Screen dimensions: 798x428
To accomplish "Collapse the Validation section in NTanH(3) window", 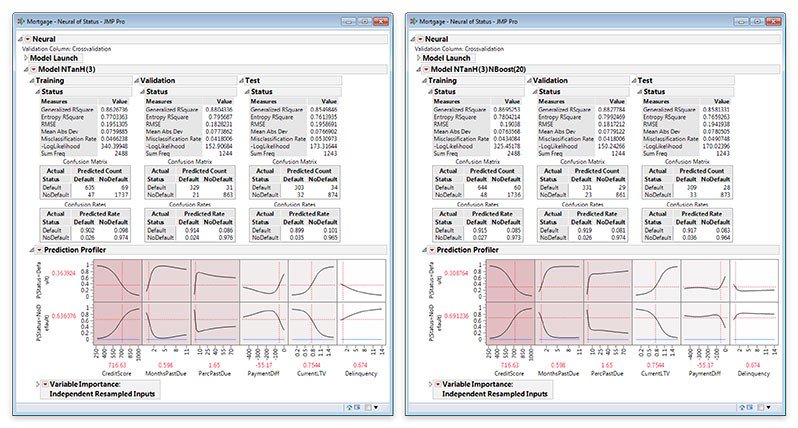I will click(x=136, y=80).
